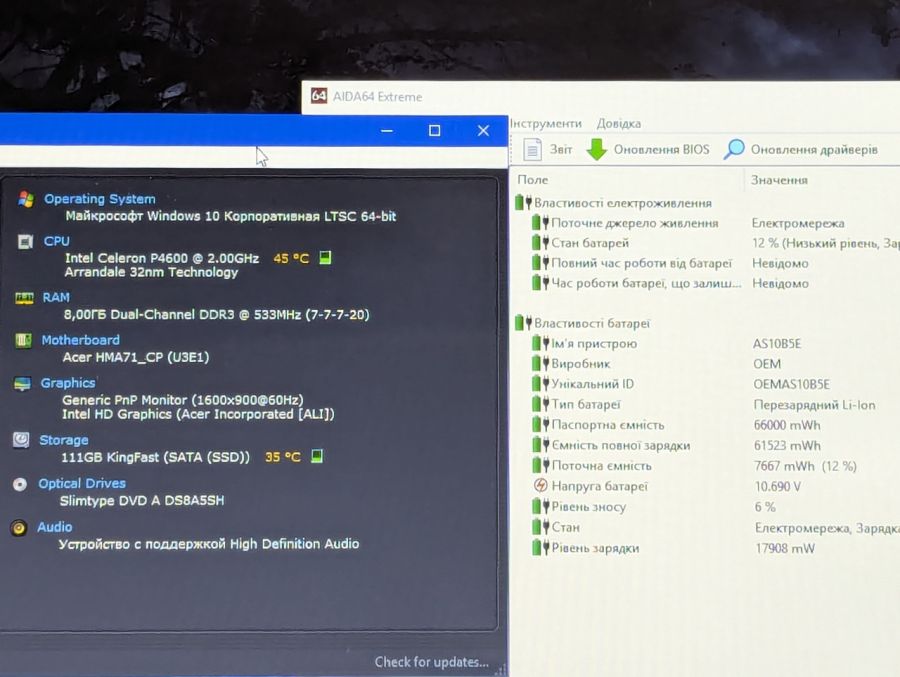Click the Graphics monitor icon
The height and width of the screenshot is (677, 900).
(22, 384)
